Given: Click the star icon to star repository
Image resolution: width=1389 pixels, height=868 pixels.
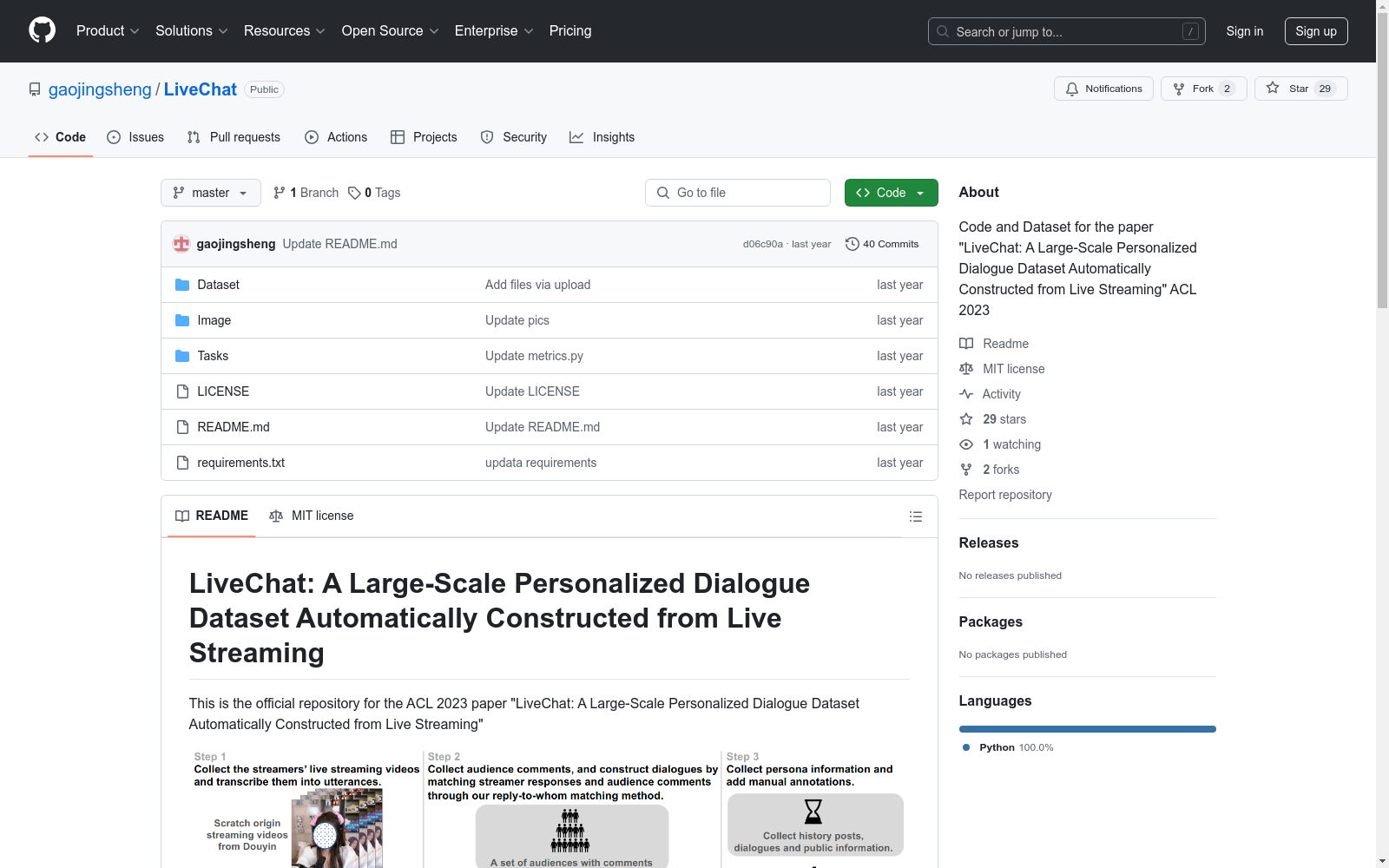Looking at the screenshot, I should pos(1273,88).
